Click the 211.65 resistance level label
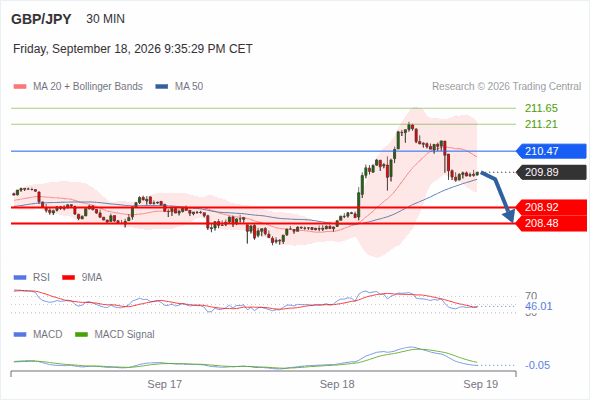The height and width of the screenshot is (400, 590). [541, 108]
